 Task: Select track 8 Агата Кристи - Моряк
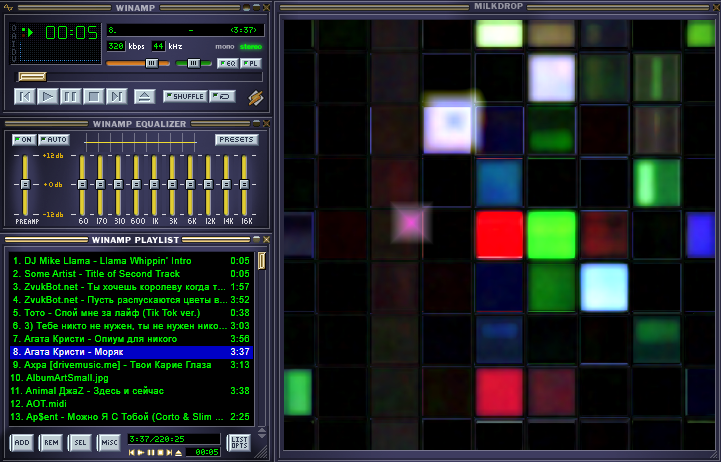[131, 352]
